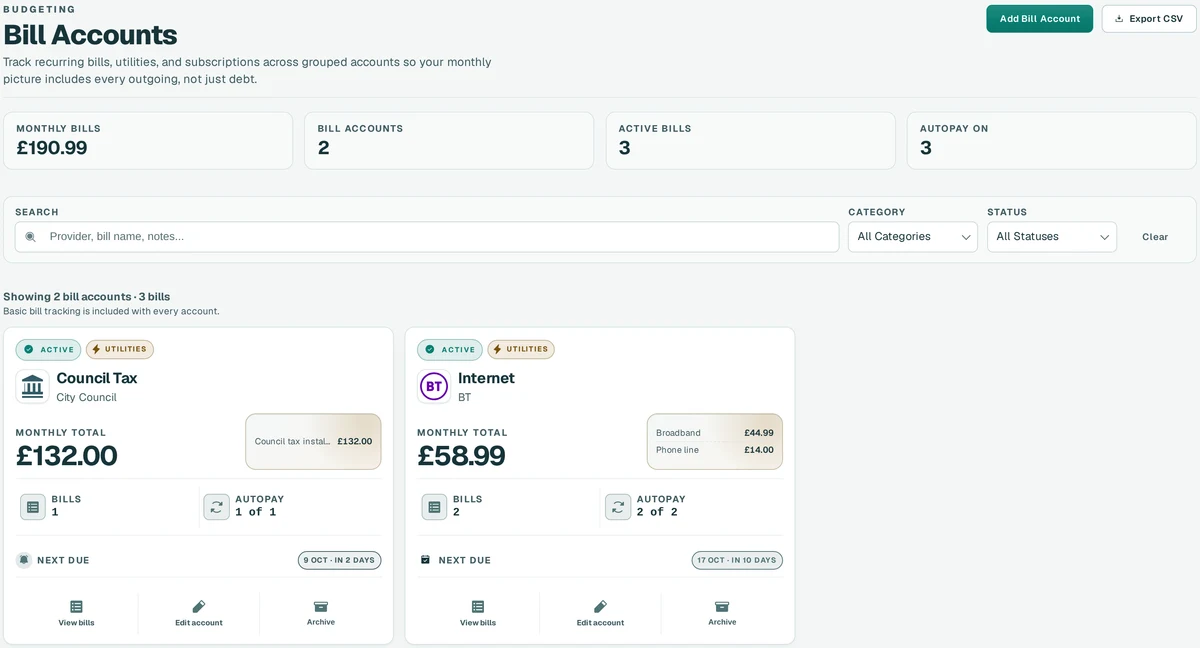Viewport: 1200px width, 648px height.
Task: Click the Phone line £14.00 entry
Action: pos(715,450)
